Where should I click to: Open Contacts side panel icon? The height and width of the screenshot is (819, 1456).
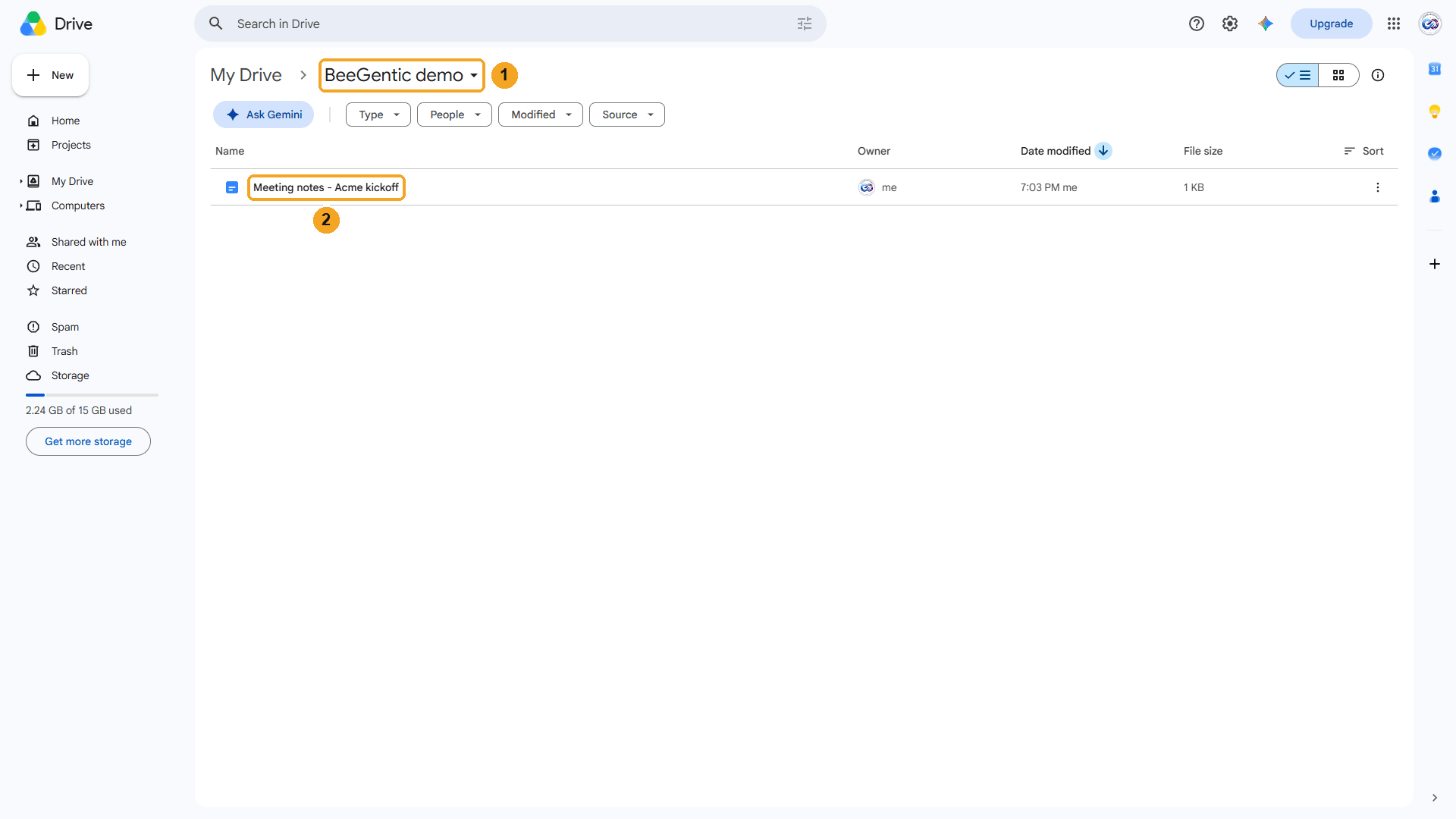tap(1435, 196)
